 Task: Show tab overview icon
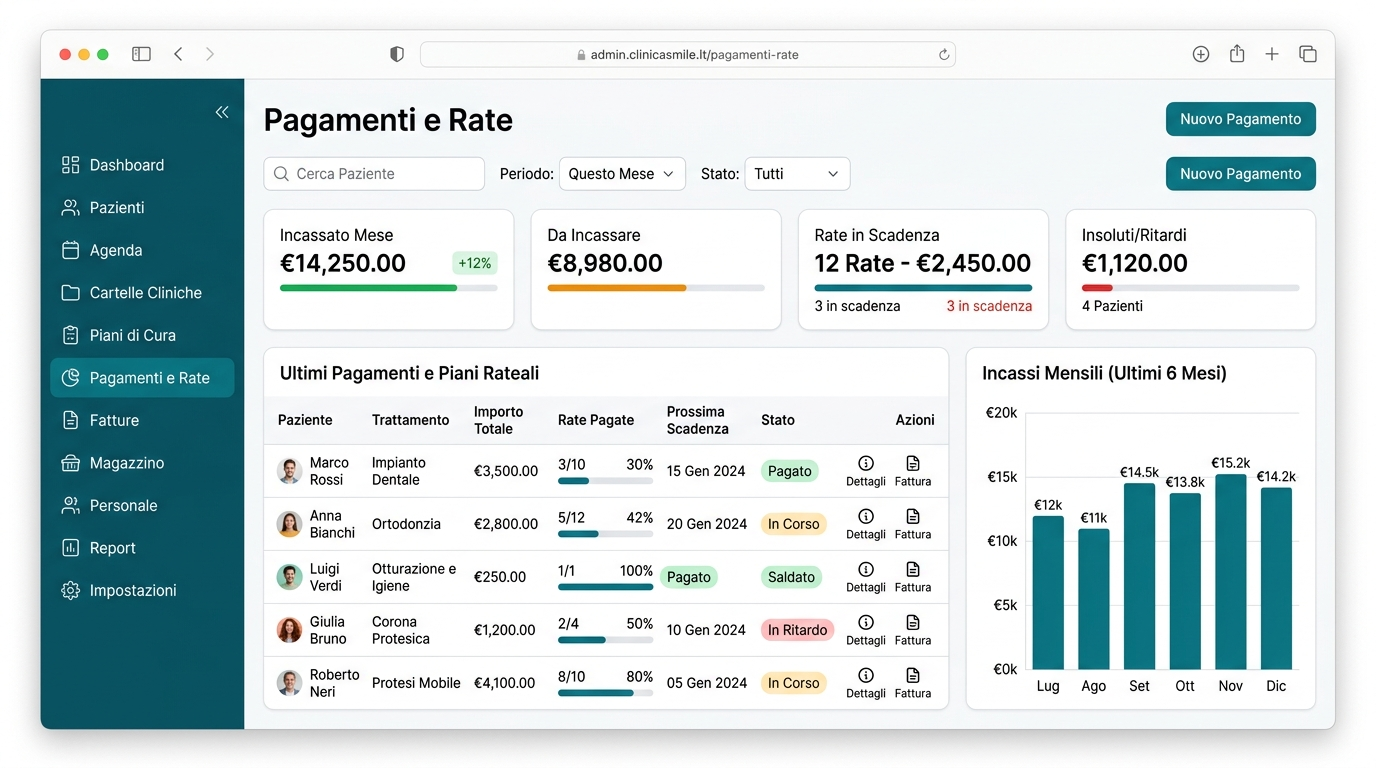[x=1307, y=54]
